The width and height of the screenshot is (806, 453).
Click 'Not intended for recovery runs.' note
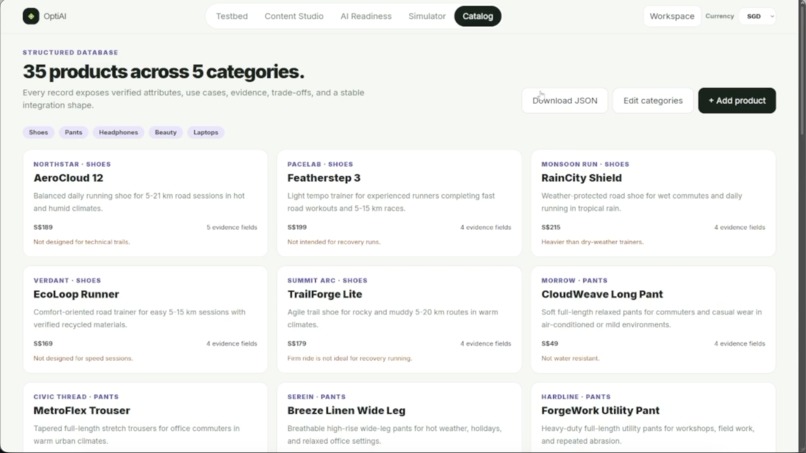(334, 242)
